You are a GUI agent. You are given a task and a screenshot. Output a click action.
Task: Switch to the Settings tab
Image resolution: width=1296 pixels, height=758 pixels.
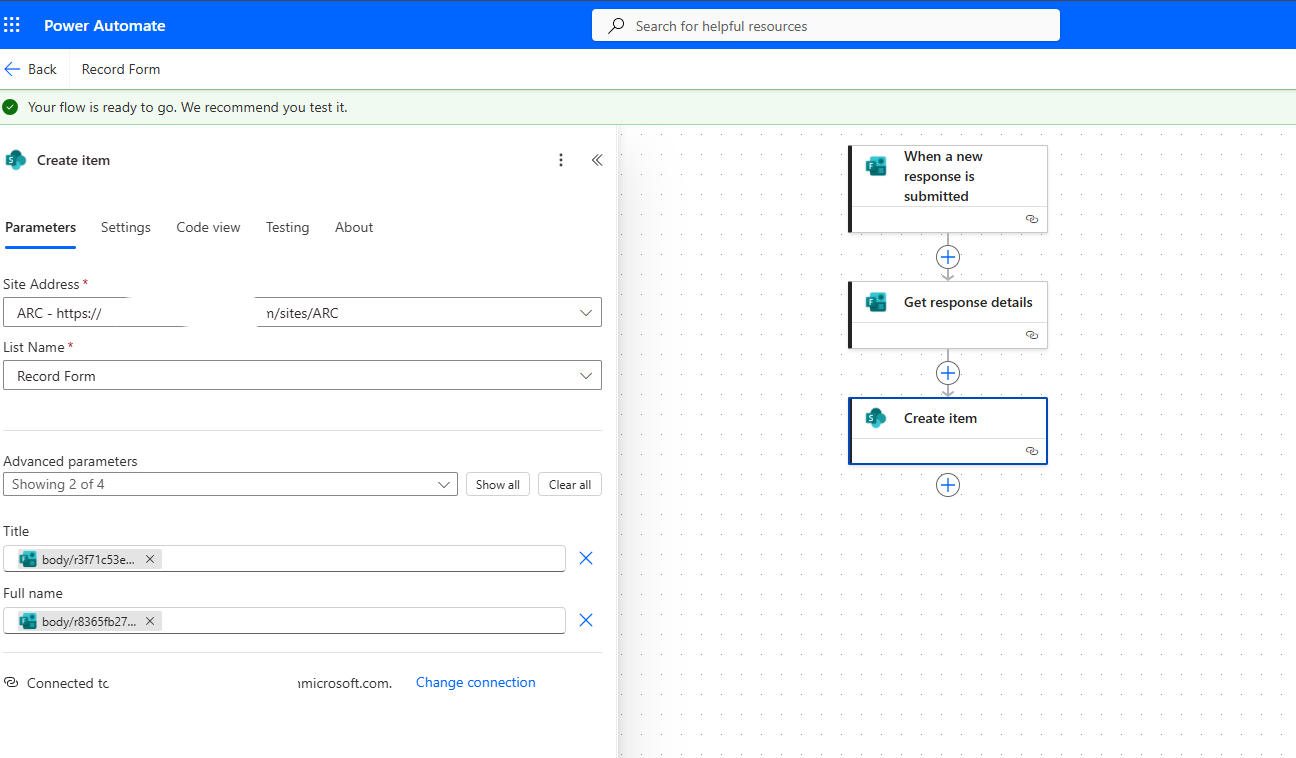126,227
